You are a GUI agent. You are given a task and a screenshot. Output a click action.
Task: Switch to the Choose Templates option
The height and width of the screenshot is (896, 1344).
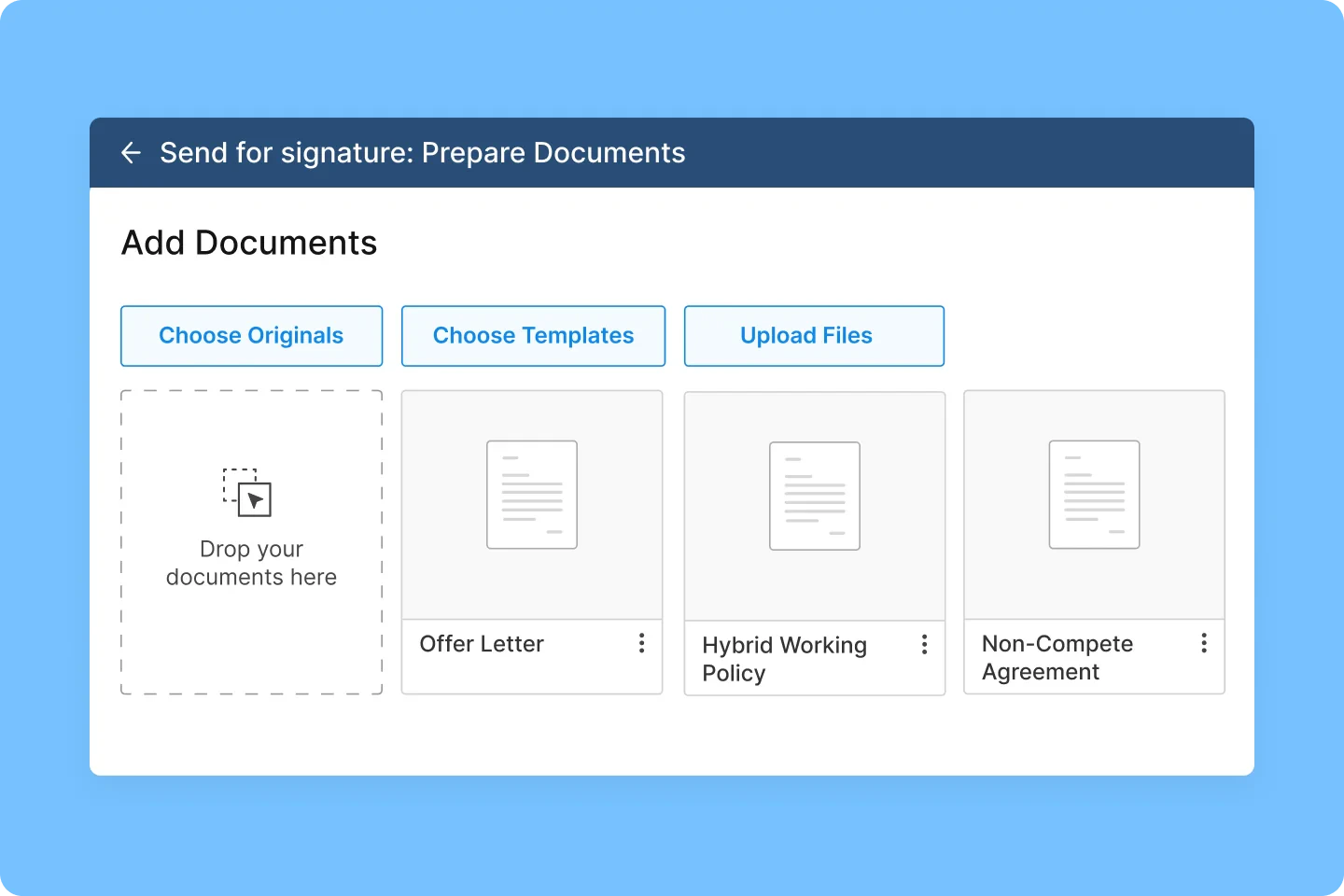click(533, 335)
